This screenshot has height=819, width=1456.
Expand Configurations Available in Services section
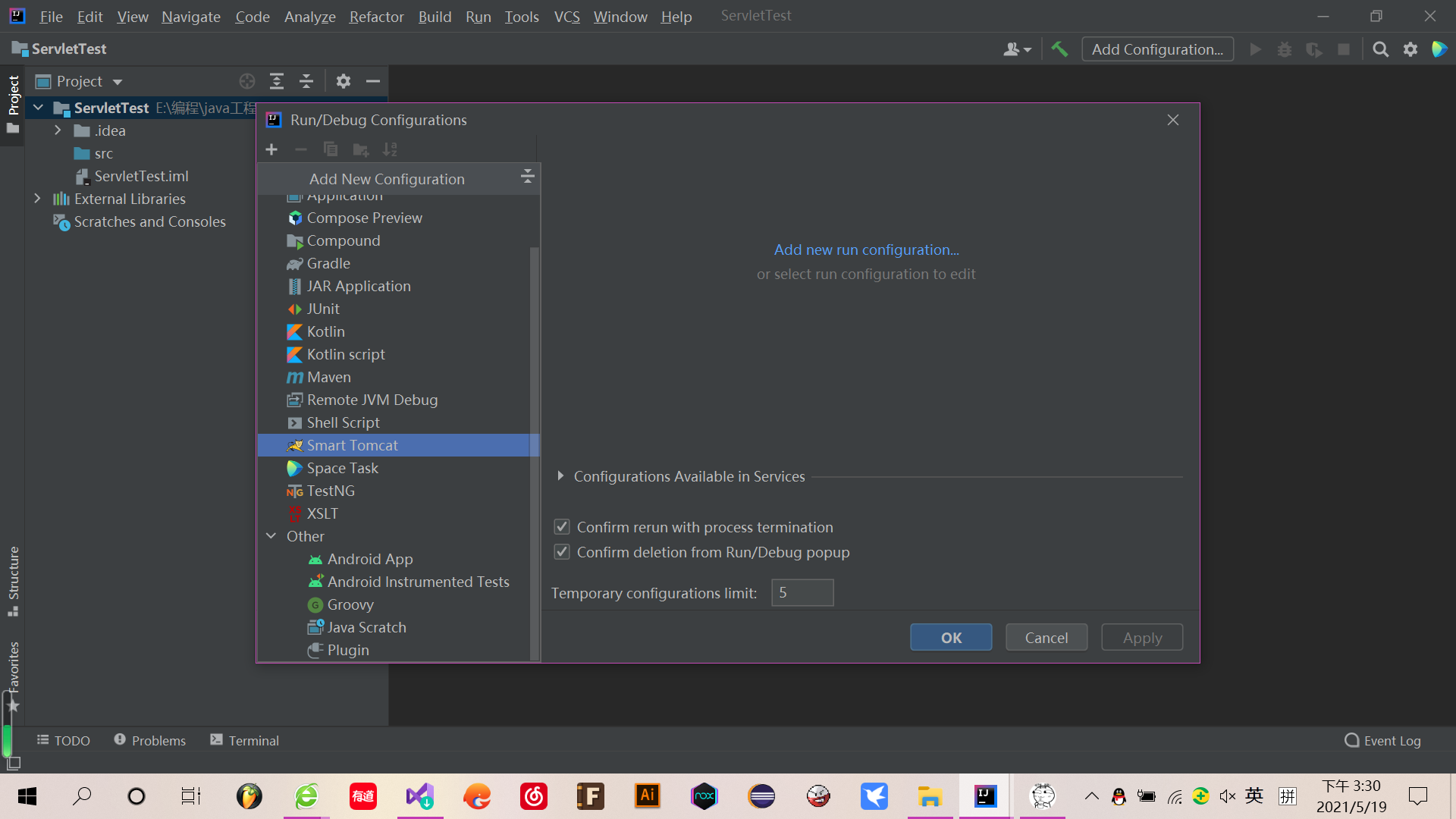(x=561, y=476)
